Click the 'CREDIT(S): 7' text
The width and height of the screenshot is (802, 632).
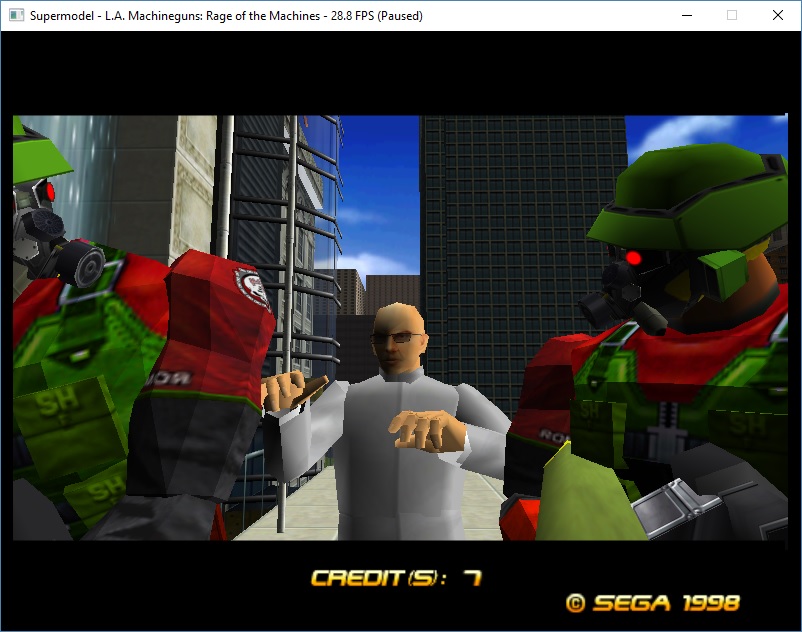[396, 578]
